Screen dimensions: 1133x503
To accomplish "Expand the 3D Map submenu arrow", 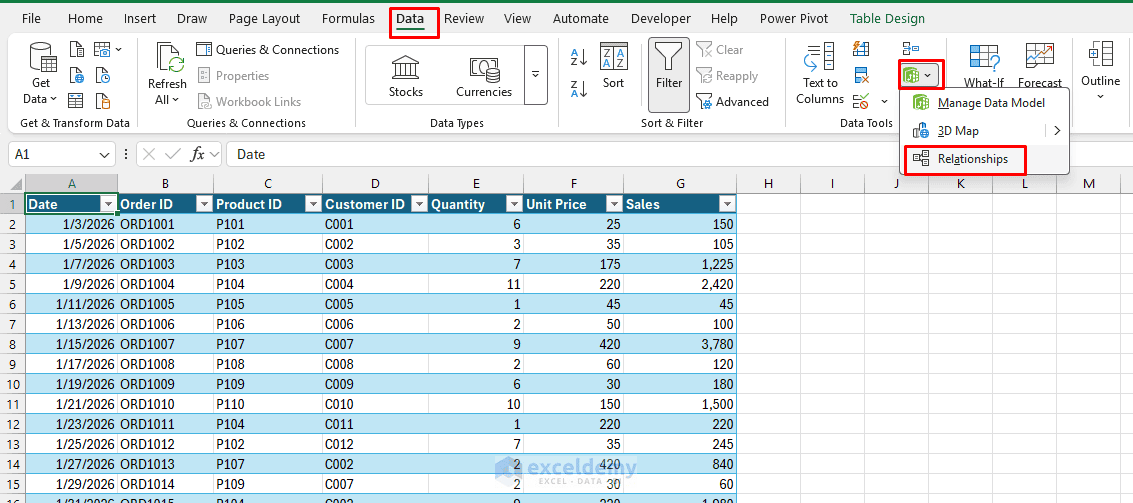I will [x=1057, y=131].
